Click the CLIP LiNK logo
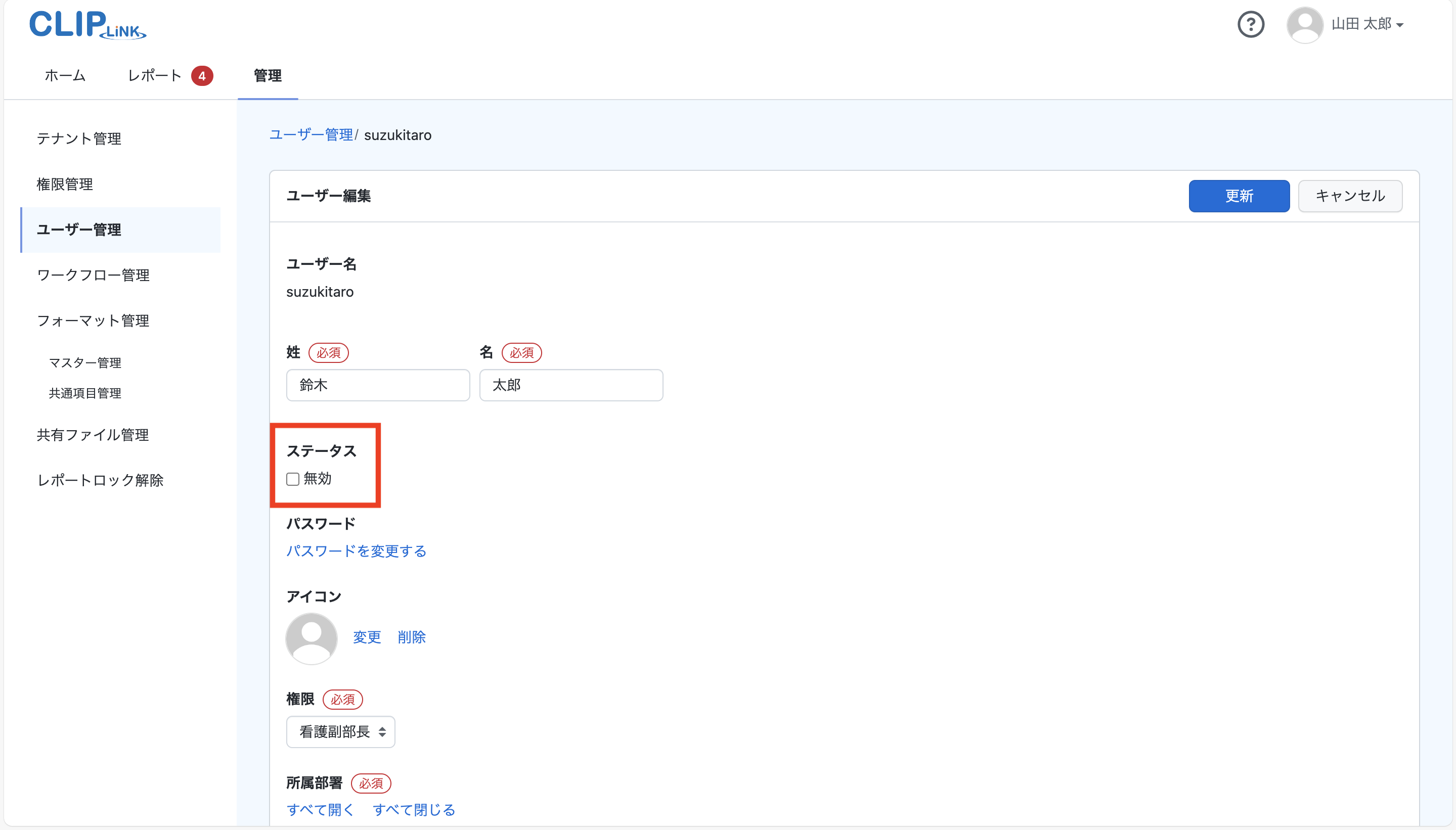 click(86, 24)
